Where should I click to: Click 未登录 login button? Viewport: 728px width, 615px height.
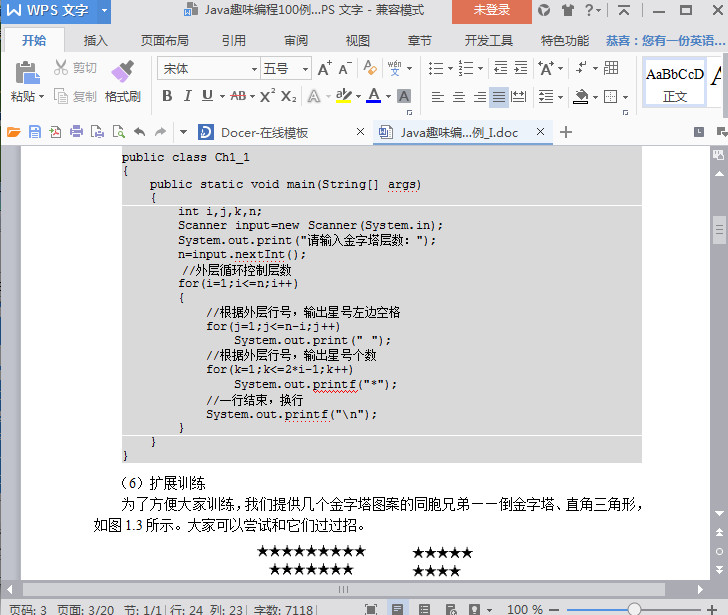click(x=492, y=10)
